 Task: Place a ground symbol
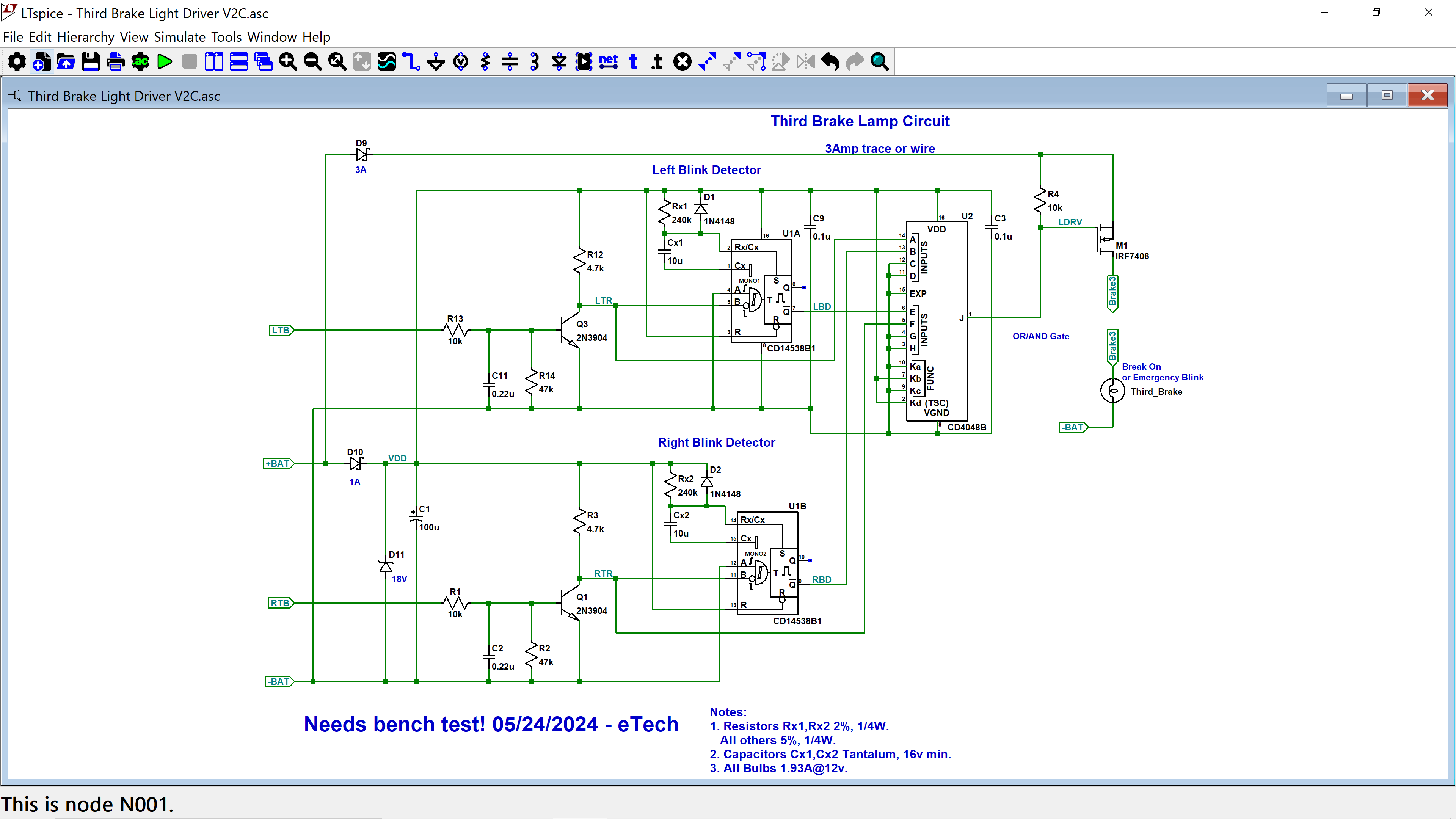pos(436,61)
